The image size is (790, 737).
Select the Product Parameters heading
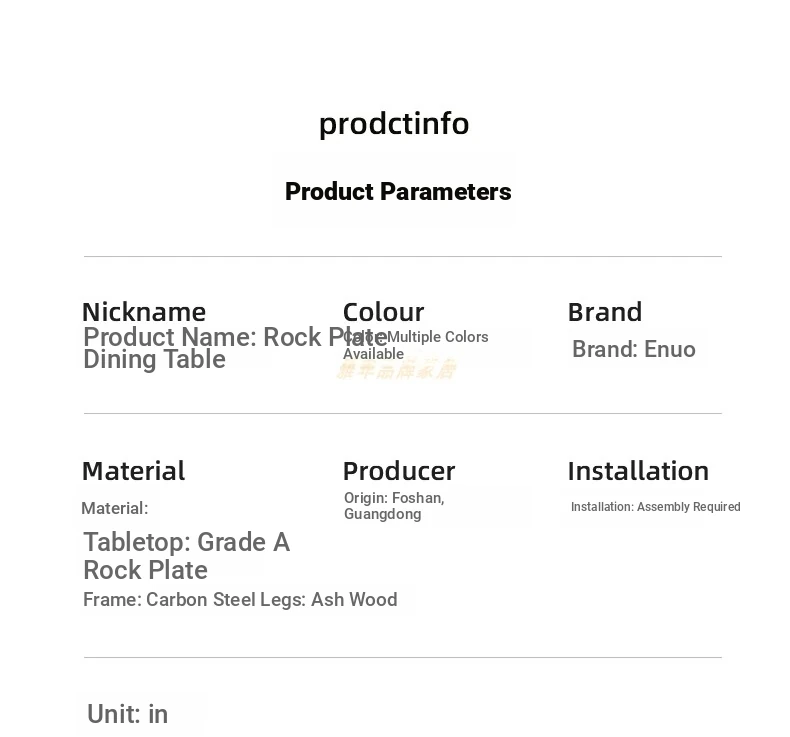(398, 191)
